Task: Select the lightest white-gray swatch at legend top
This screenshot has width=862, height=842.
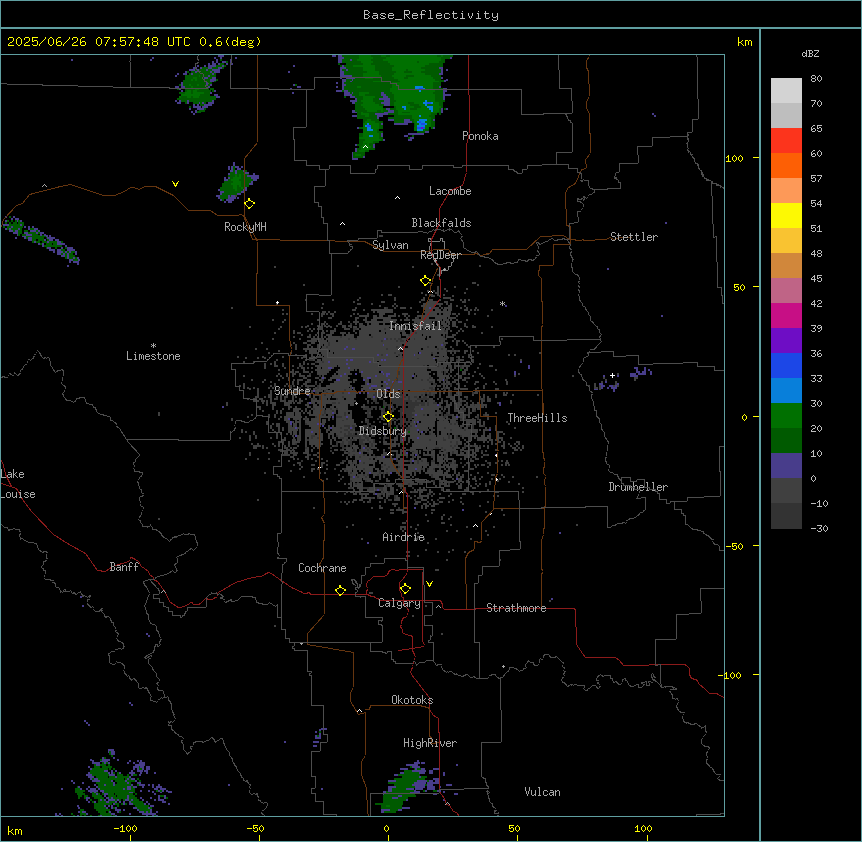Action: 786,90
